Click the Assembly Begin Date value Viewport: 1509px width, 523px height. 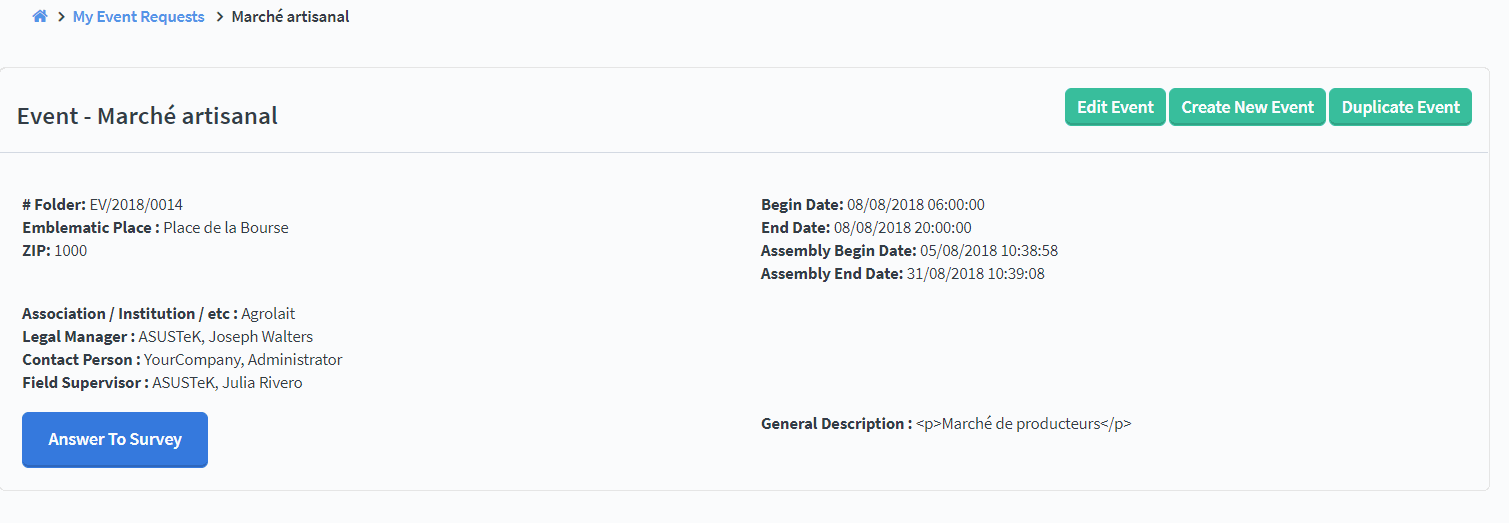[989, 251]
